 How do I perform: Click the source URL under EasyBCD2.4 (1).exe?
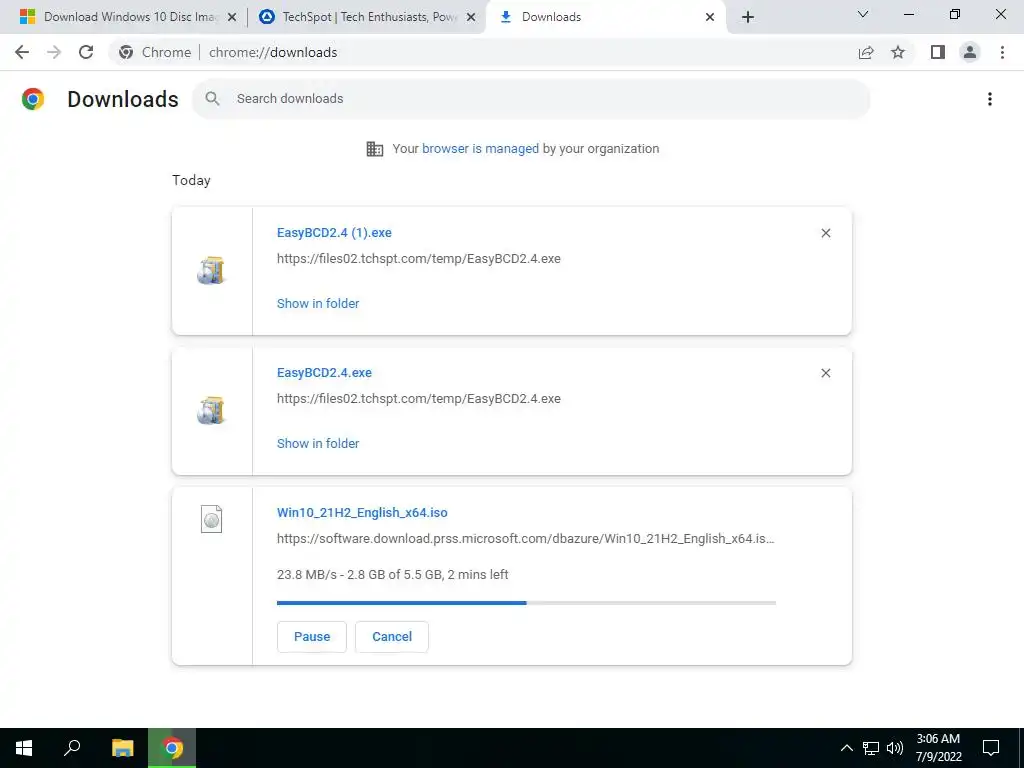click(419, 259)
